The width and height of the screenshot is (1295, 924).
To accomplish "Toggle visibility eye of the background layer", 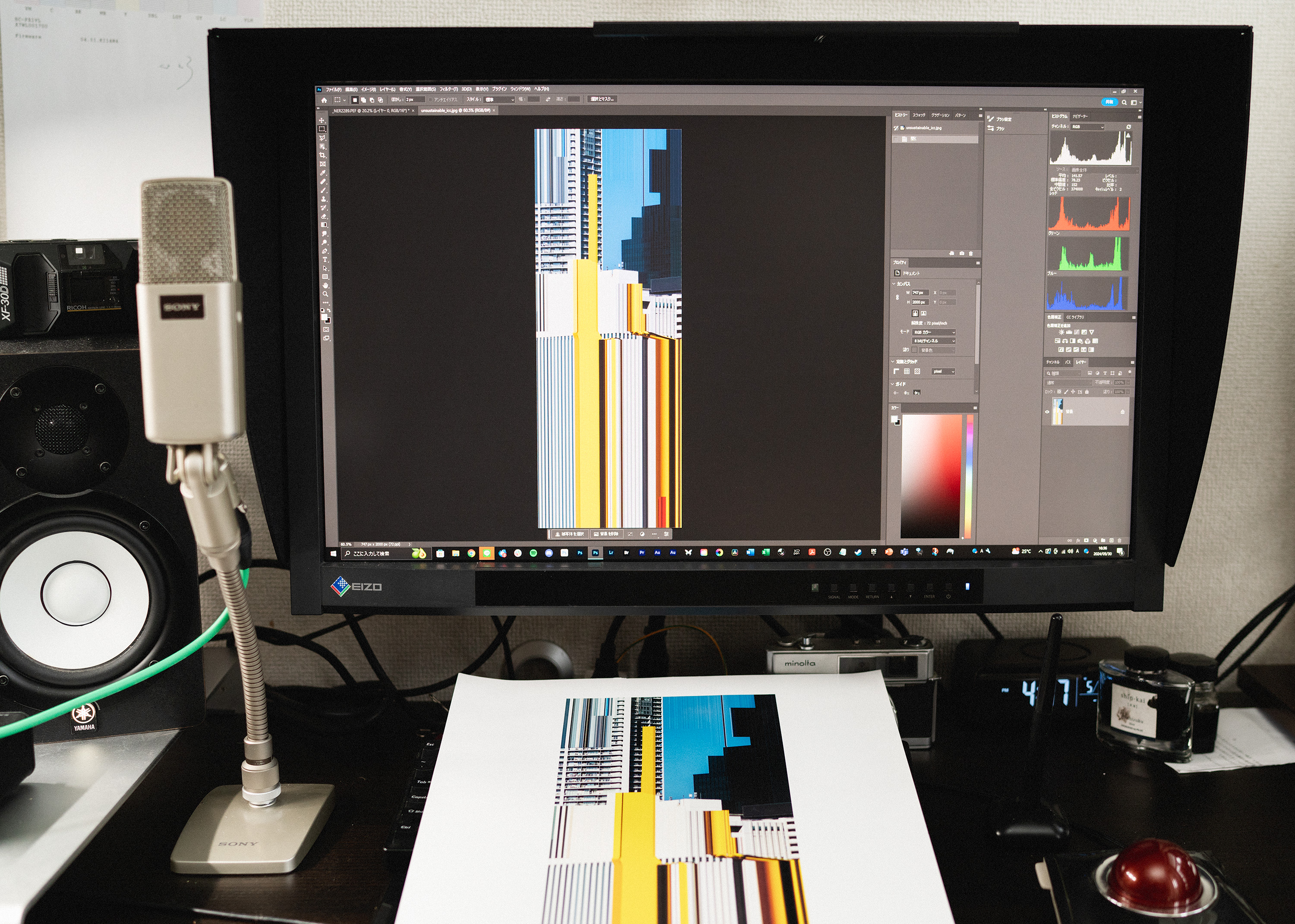I will point(1048,411).
